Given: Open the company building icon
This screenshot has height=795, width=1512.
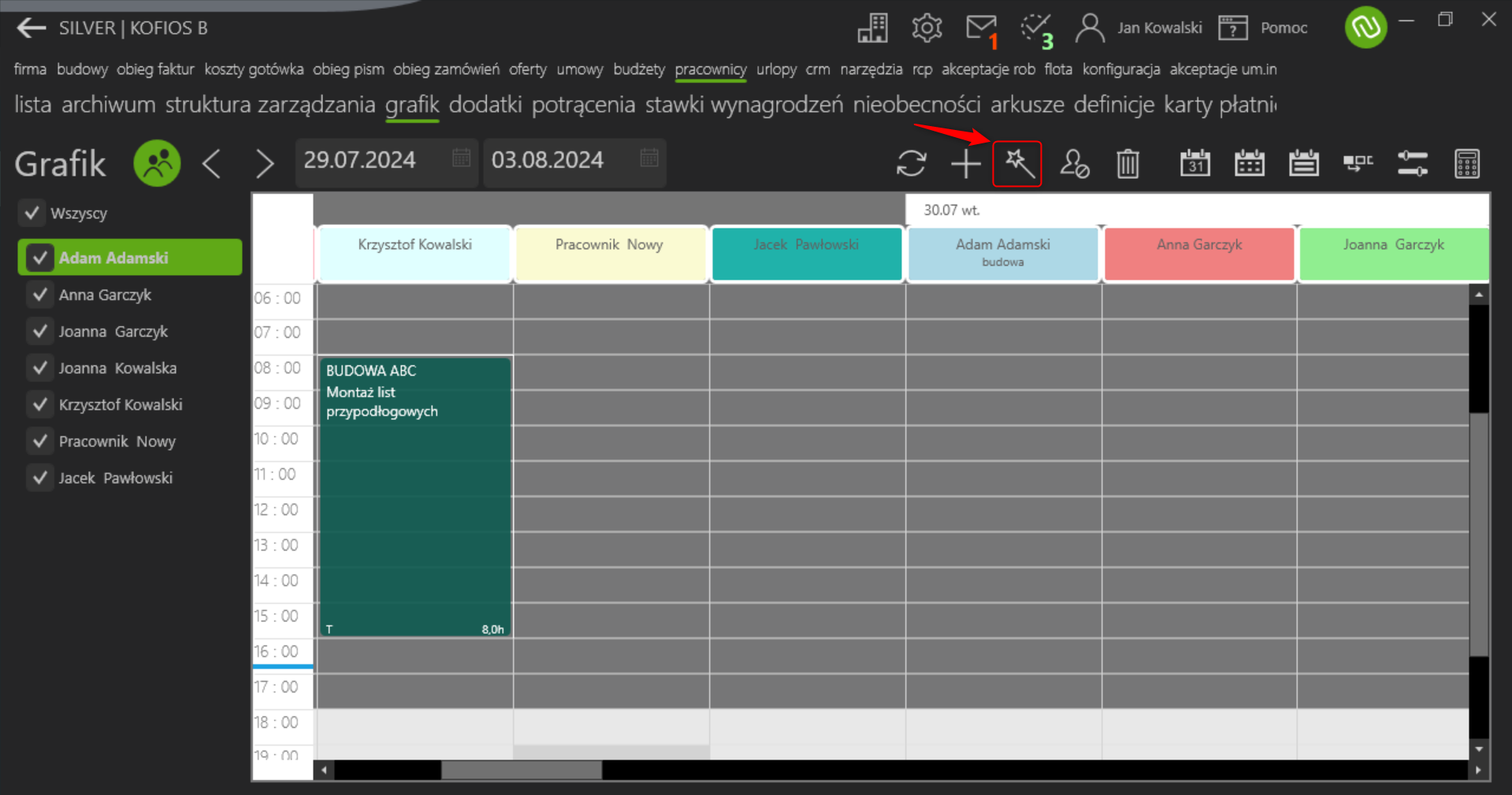Looking at the screenshot, I should click(872, 28).
